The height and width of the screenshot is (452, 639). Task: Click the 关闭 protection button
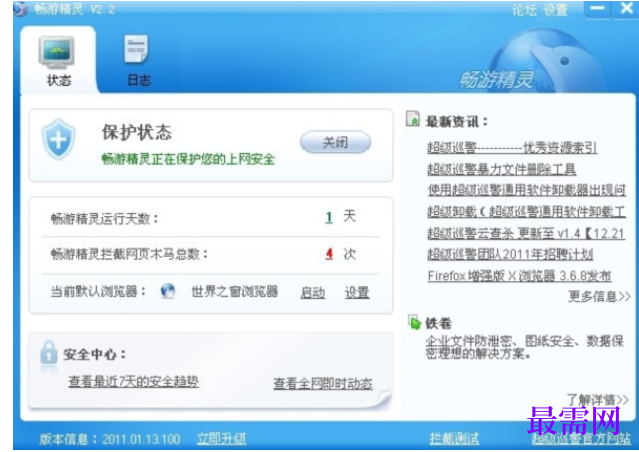[x=335, y=142]
